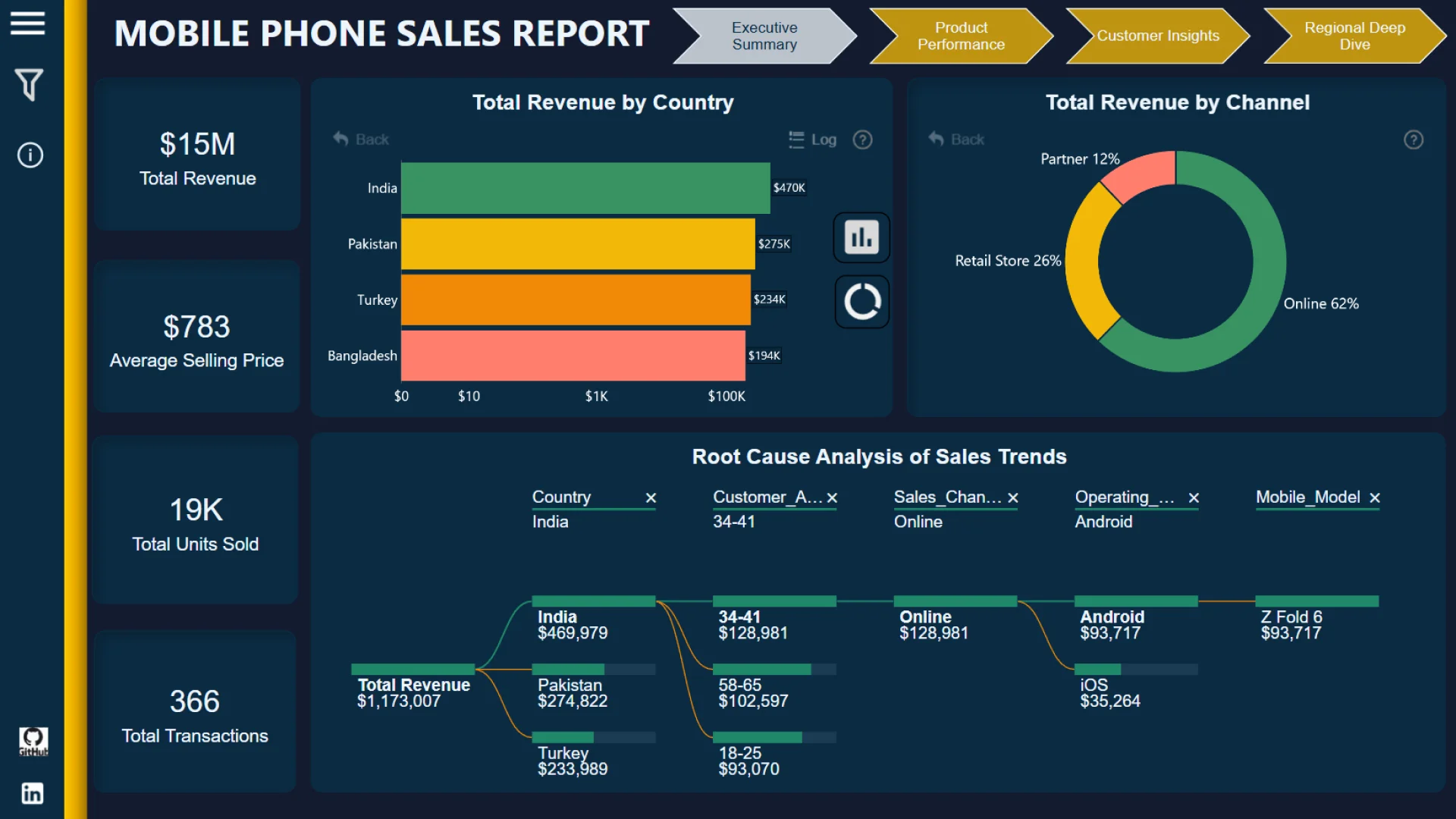
Task: Click Back button in Revenue by Country
Action: click(x=361, y=140)
